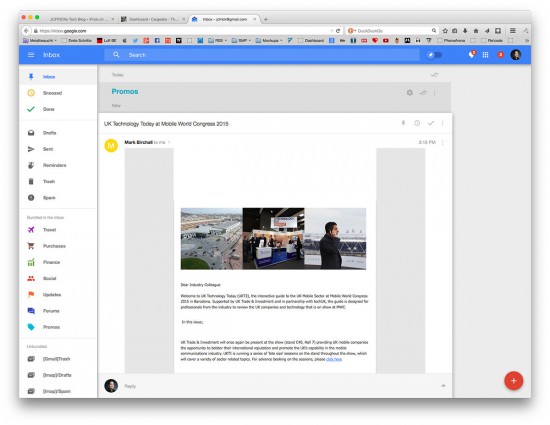Open Reminders in sidebar
Image resolution: width=550 pixels, height=425 pixels.
(58, 165)
